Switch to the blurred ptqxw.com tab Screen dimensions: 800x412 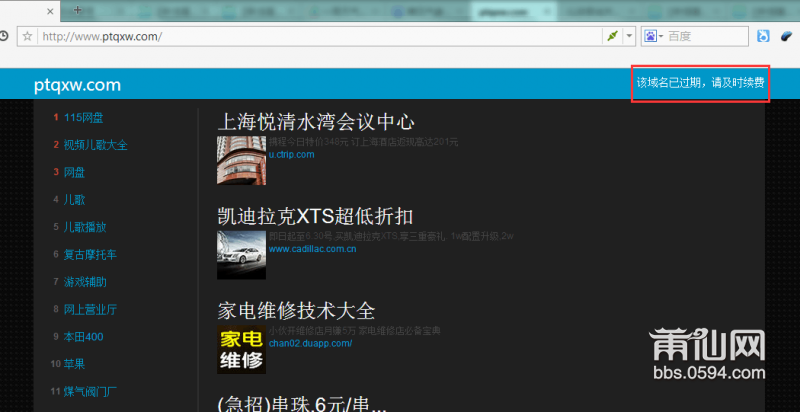pos(513,11)
